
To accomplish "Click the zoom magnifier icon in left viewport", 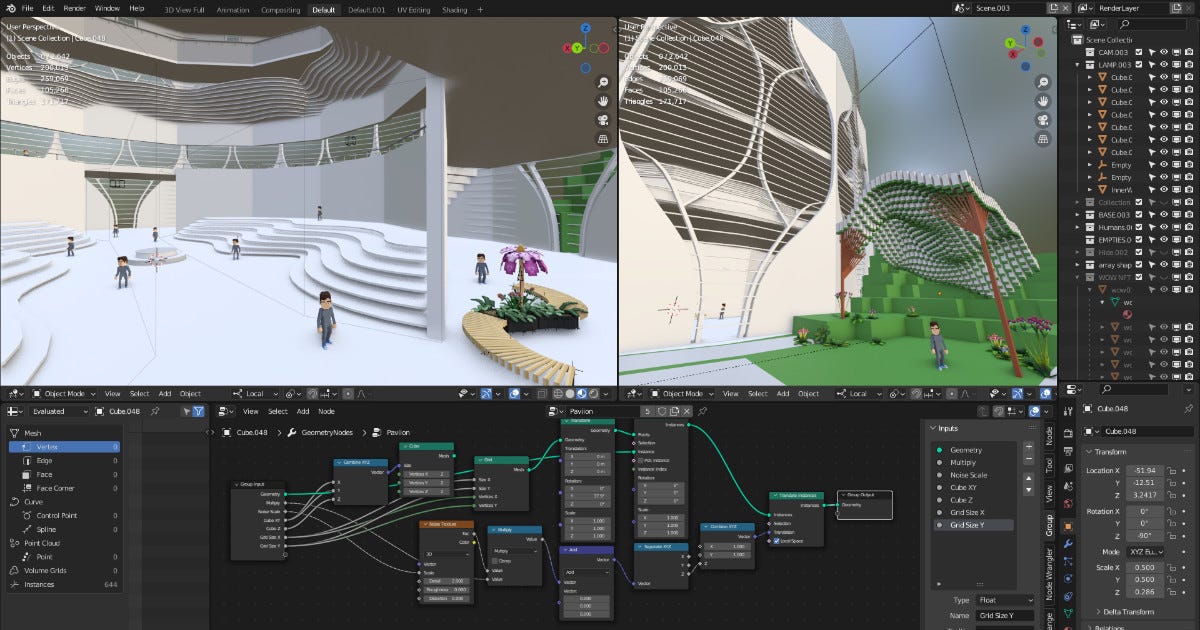I will pyautogui.click(x=603, y=82).
